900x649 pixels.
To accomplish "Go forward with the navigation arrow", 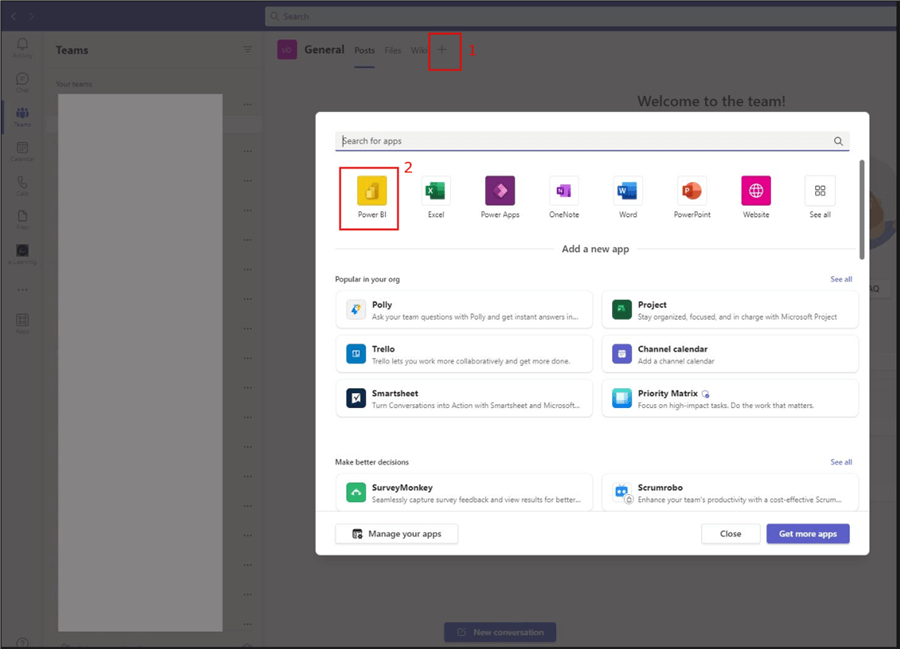I will click(31, 16).
